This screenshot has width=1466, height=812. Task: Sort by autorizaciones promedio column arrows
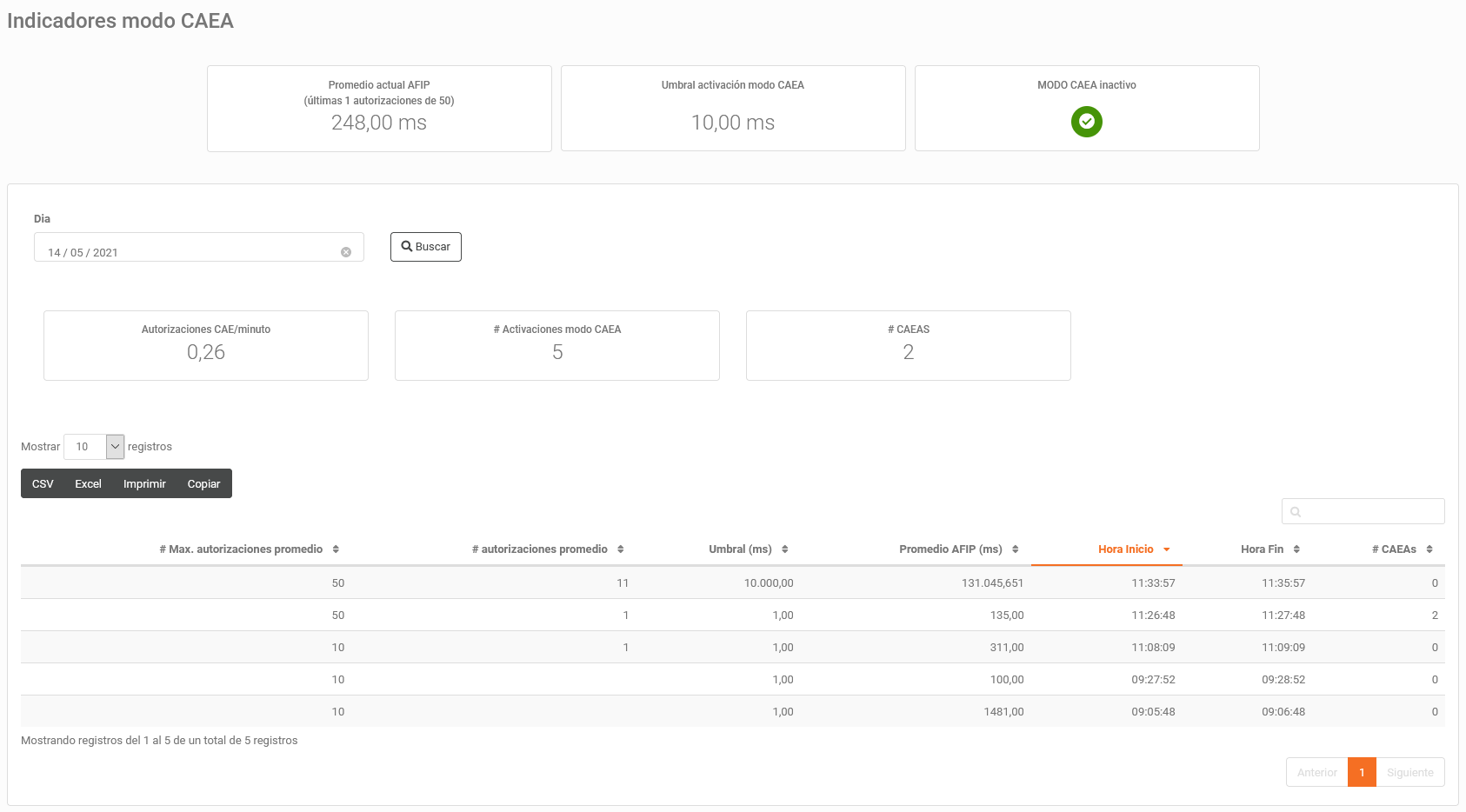(x=621, y=549)
